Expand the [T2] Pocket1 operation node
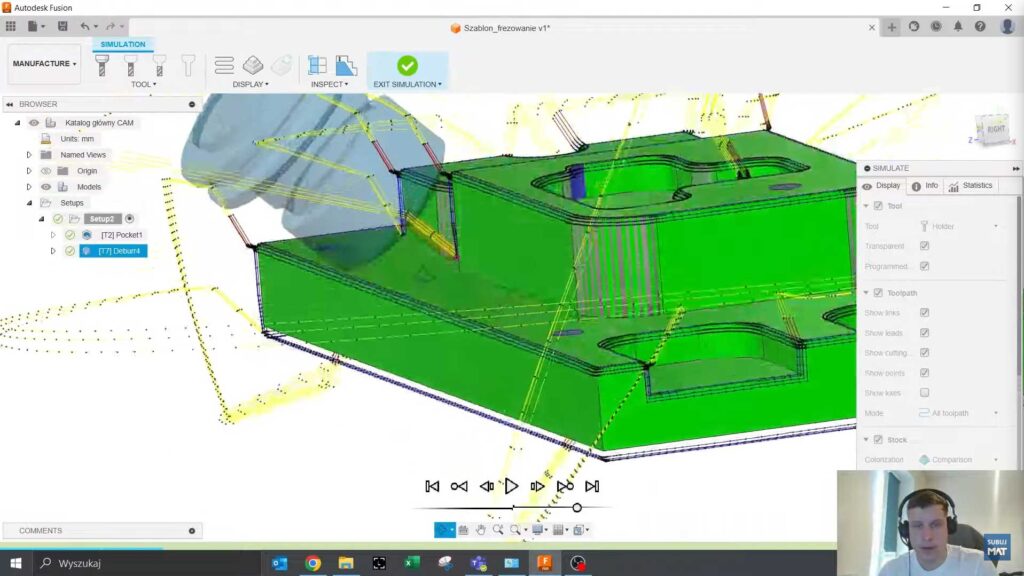Screen dimensions: 1024x576 [x=53, y=235]
